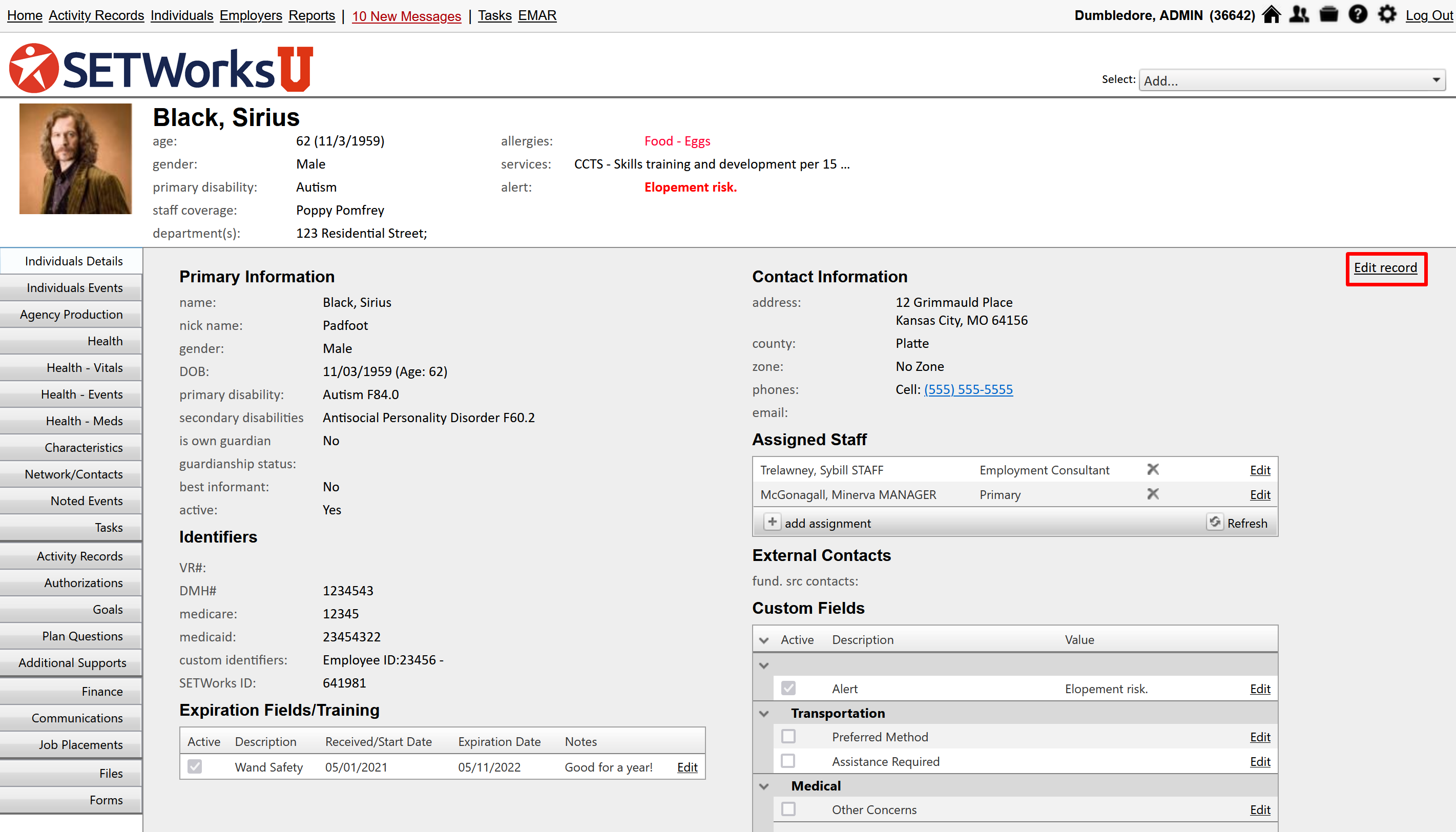
Task: Toggle the Alert custom field checkbox
Action: pyautogui.click(x=788, y=689)
